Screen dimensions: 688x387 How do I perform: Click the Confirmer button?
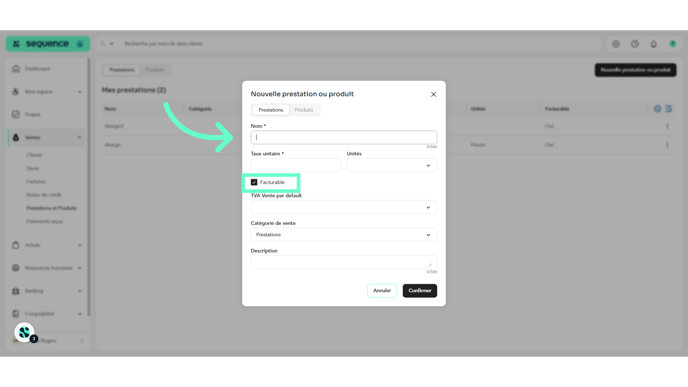coord(420,290)
